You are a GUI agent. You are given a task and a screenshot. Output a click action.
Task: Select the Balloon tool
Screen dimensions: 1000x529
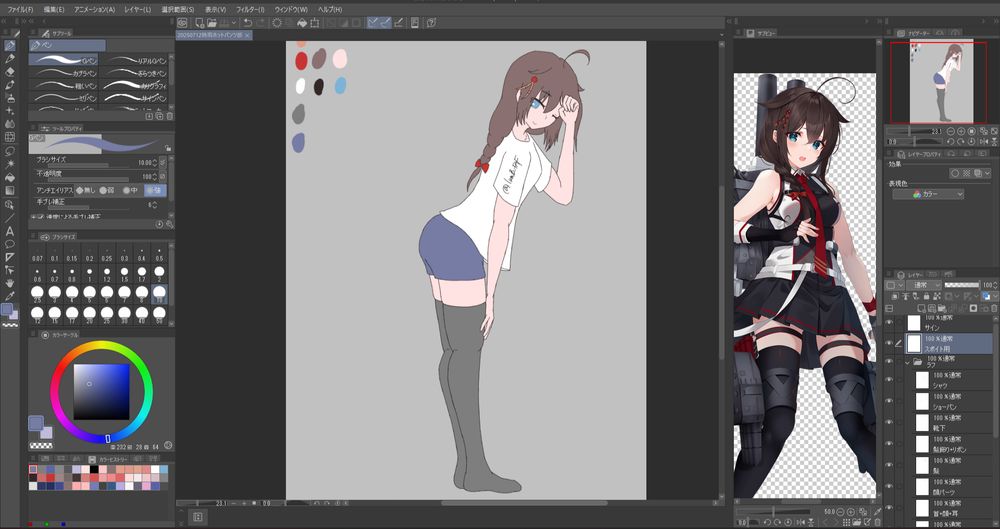coord(10,244)
